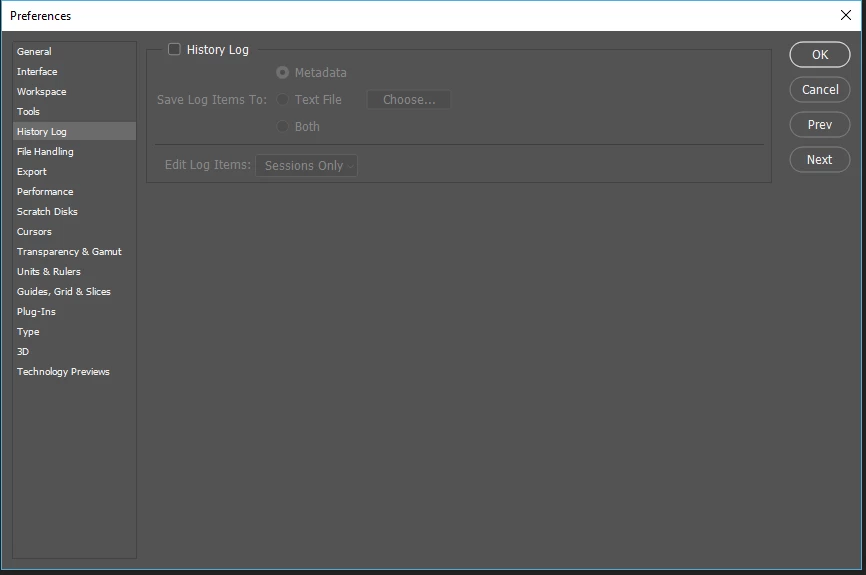
Task: Confirm preferences with OK button
Action: click(820, 55)
